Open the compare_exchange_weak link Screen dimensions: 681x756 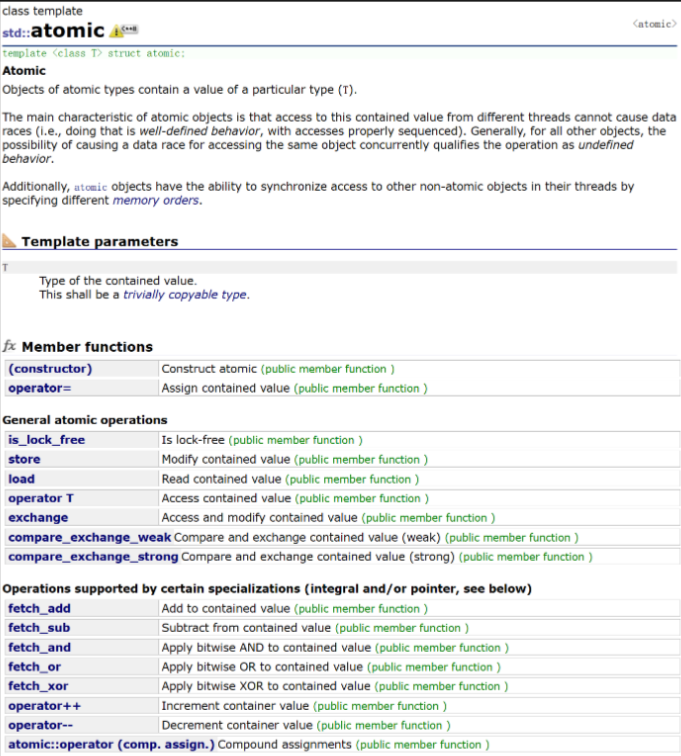[90, 537]
